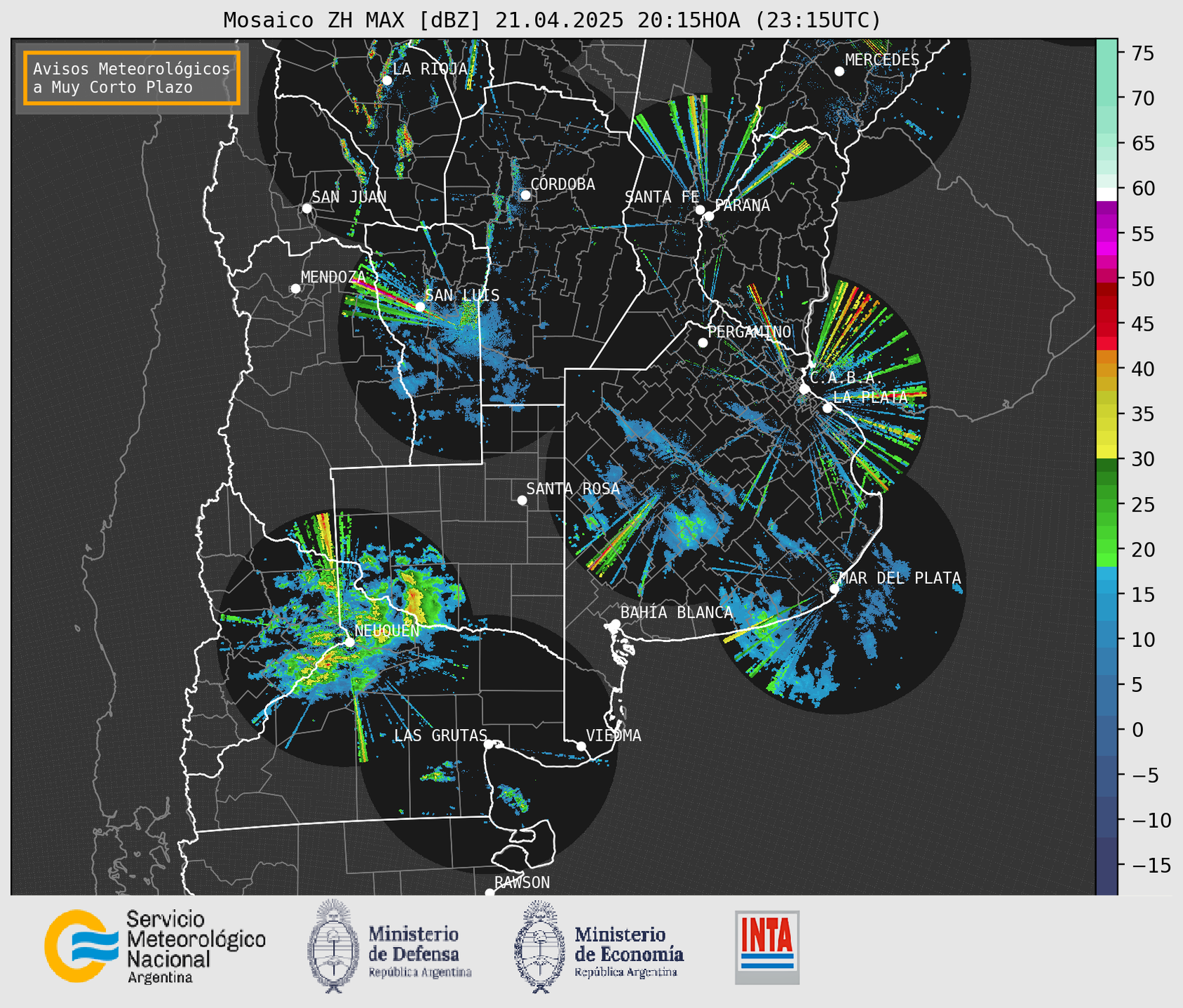
Task: Select the MENDOZA city marker
Action: click(296, 289)
